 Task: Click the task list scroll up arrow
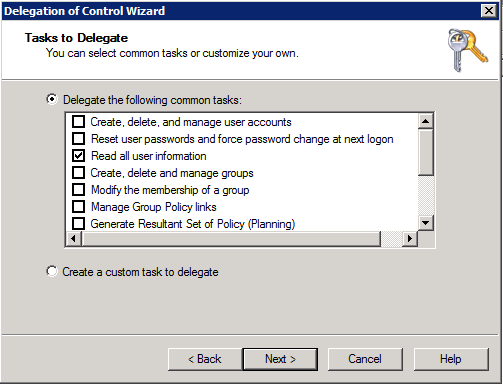(x=426, y=121)
